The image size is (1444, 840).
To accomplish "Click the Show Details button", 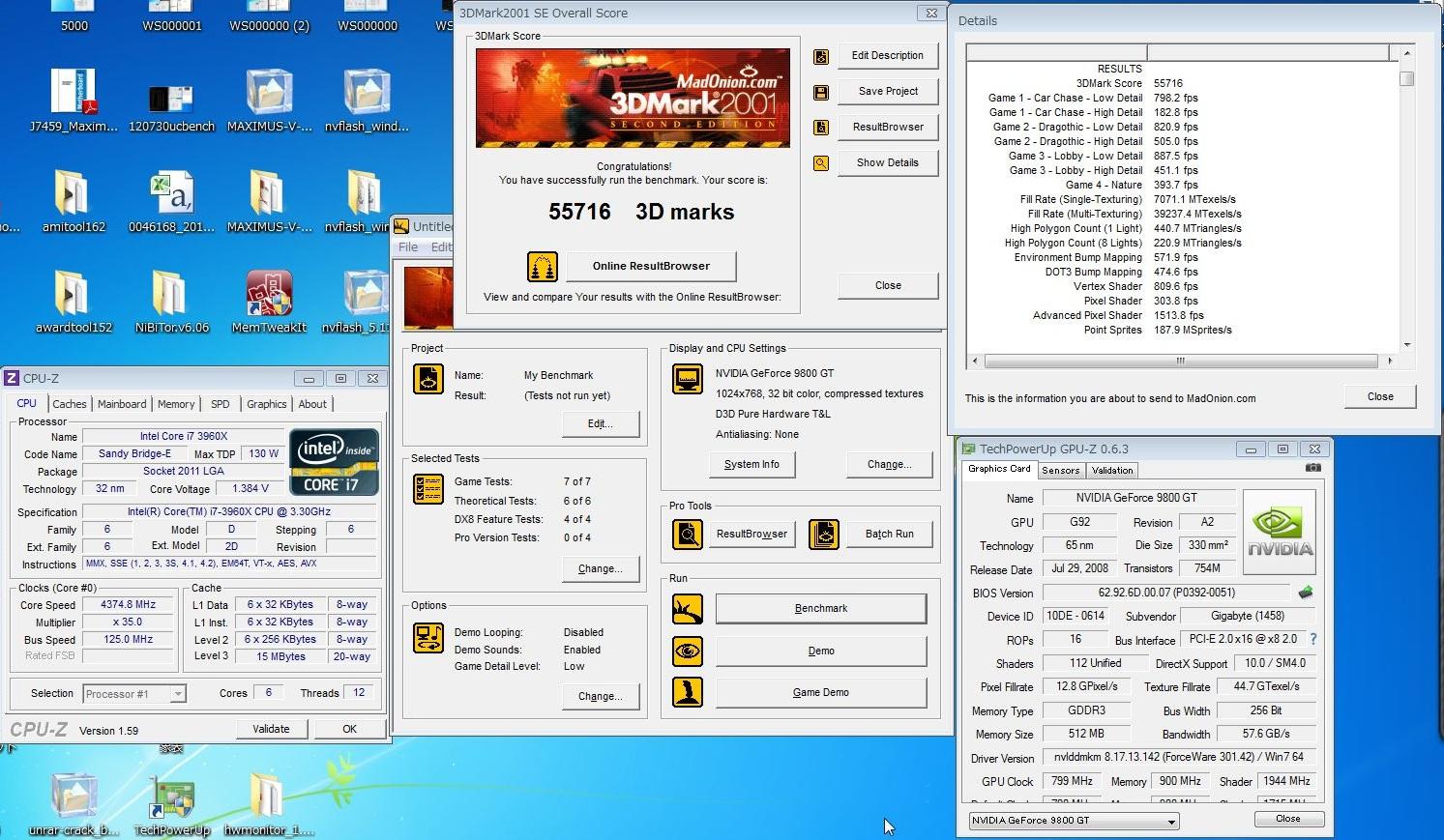I will pyautogui.click(x=888, y=162).
